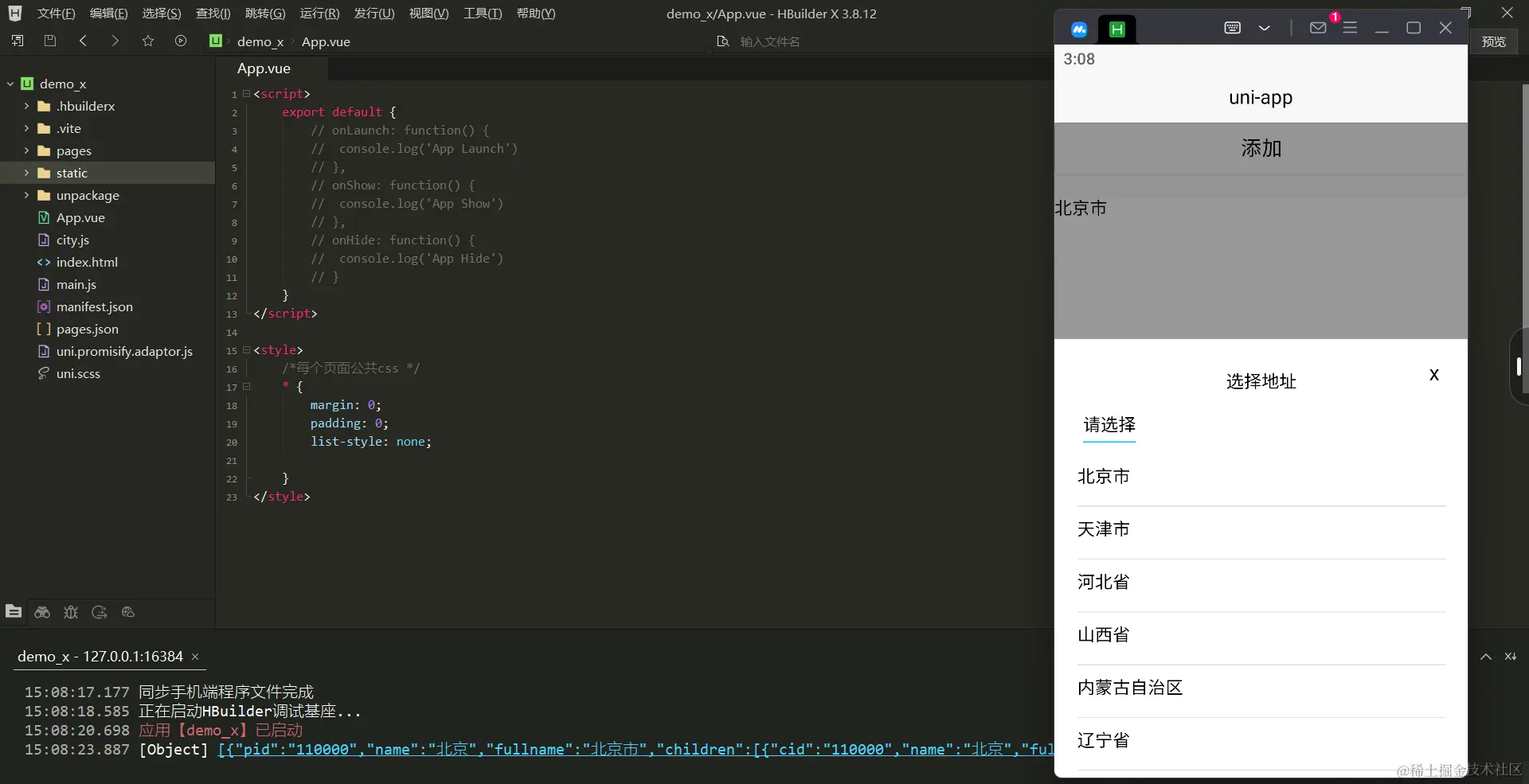The width and height of the screenshot is (1529, 784).
Task: Open the 发行(U) menu
Action: (x=374, y=14)
